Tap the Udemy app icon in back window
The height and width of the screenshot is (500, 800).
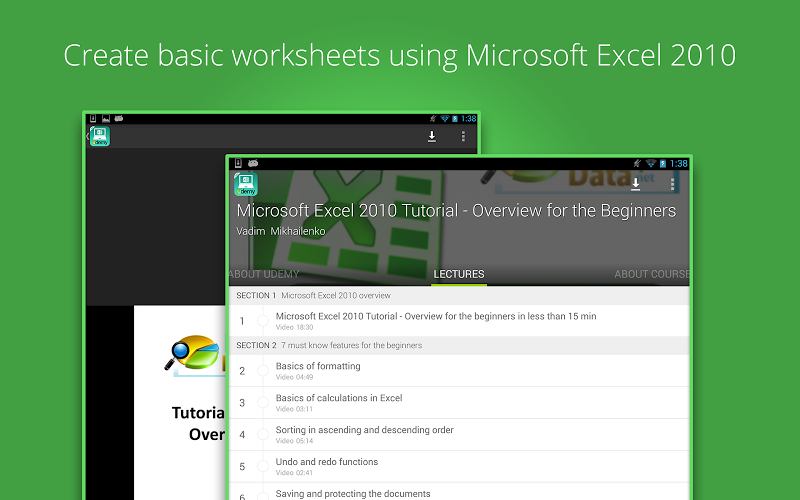tap(100, 136)
